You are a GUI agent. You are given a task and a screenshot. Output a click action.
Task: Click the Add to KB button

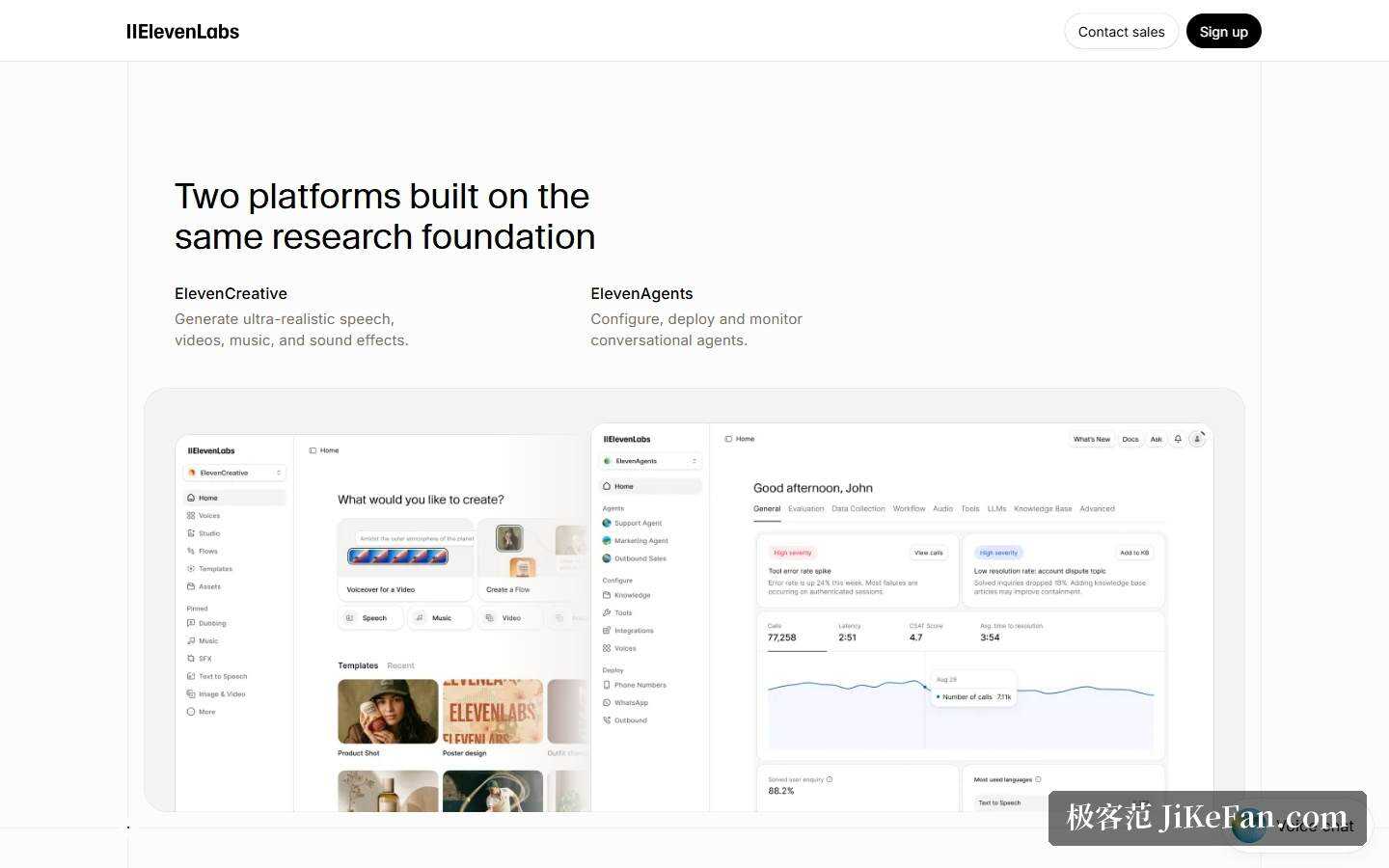coord(1134,553)
